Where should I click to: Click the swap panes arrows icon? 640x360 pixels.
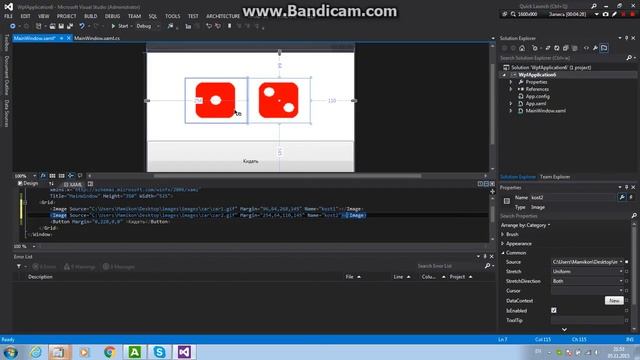coord(51,184)
